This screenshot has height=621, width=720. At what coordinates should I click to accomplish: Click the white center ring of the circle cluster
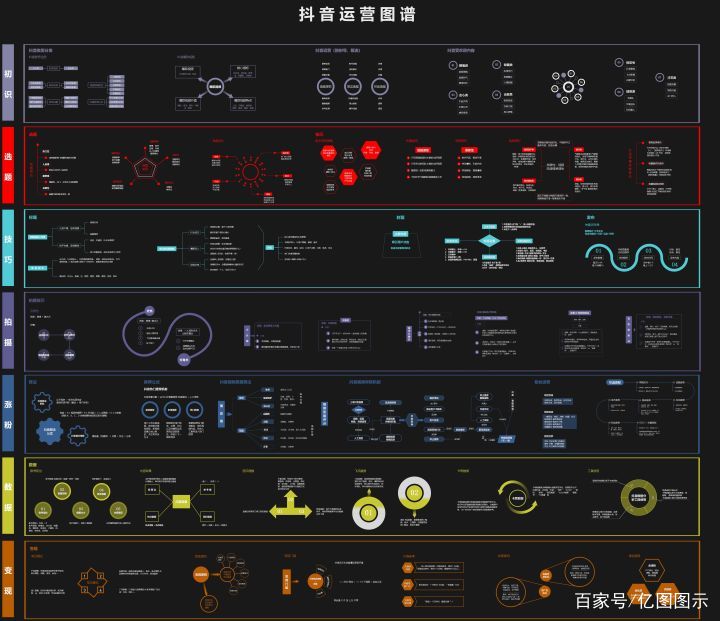click(x=568, y=87)
